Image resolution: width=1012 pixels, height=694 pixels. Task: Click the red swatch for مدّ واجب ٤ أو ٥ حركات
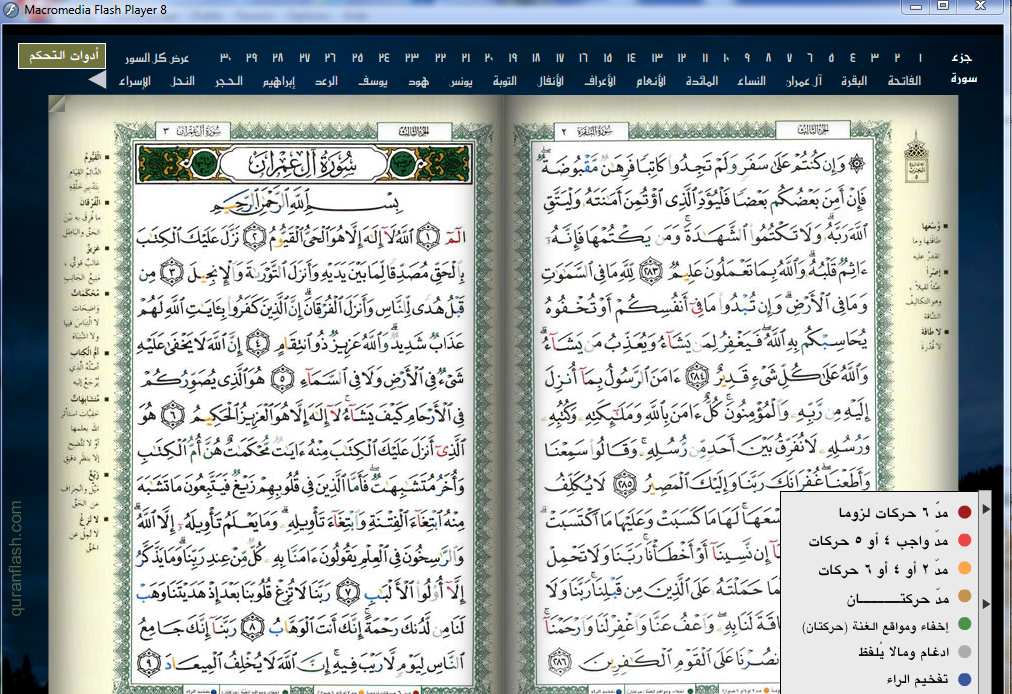pyautogui.click(x=964, y=540)
